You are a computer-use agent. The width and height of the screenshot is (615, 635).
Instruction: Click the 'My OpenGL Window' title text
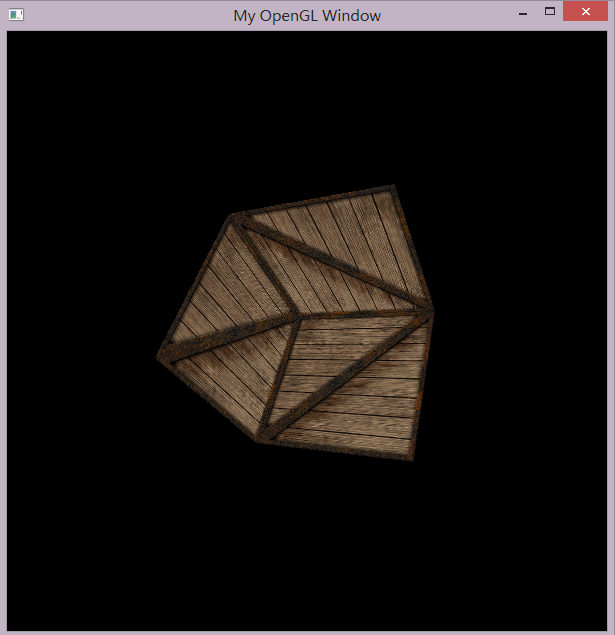click(307, 16)
